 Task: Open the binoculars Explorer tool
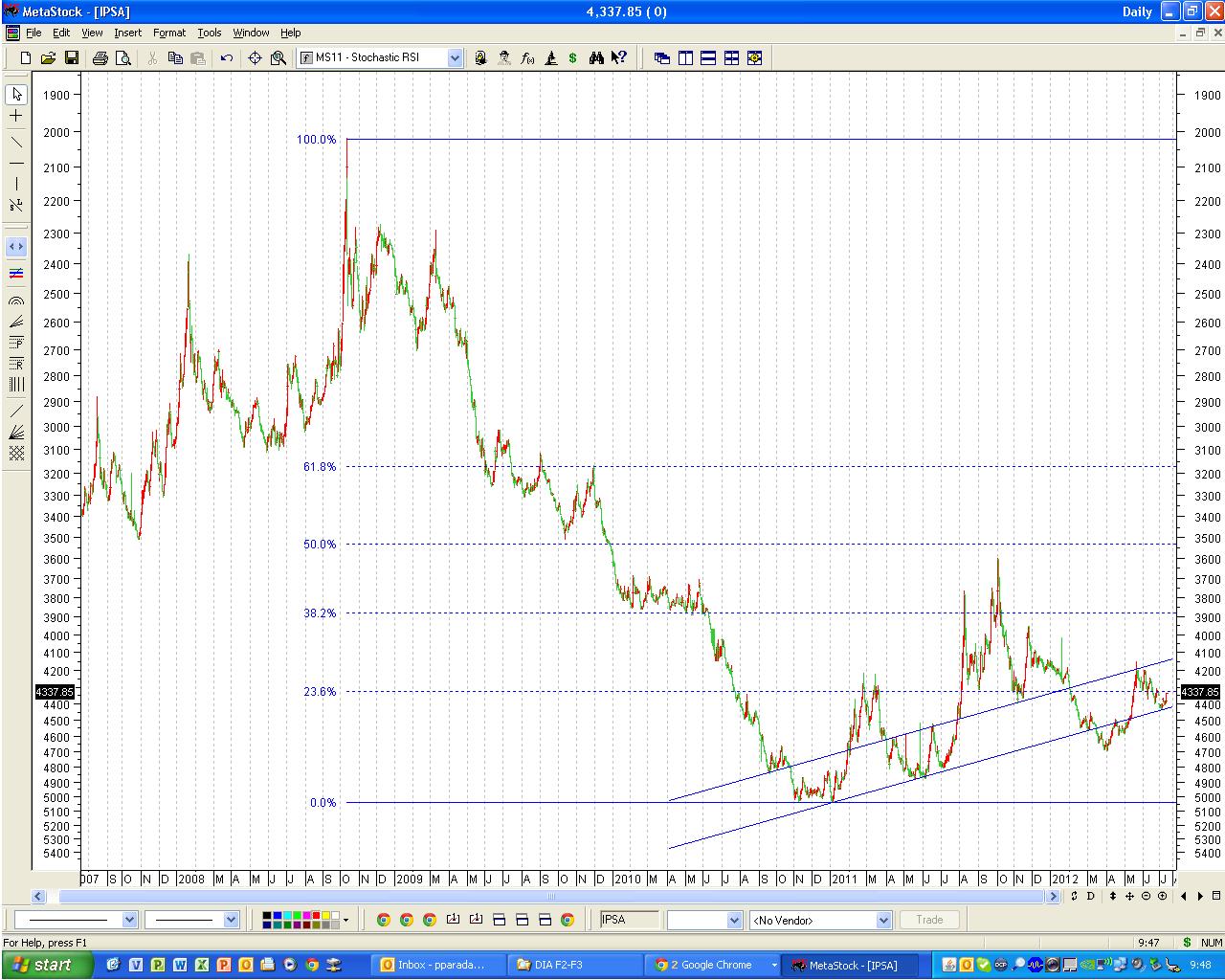[x=596, y=58]
